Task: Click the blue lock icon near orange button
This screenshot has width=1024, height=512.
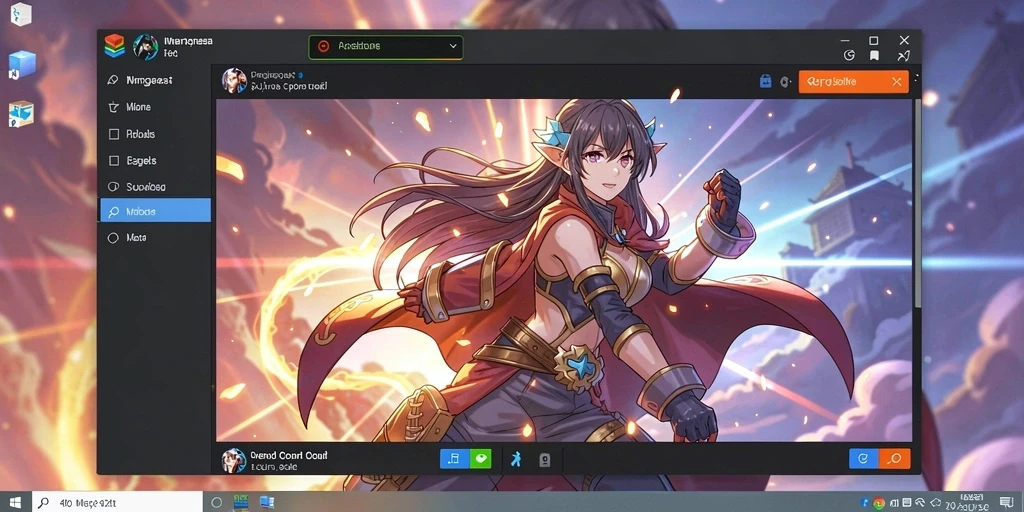Action: (765, 82)
